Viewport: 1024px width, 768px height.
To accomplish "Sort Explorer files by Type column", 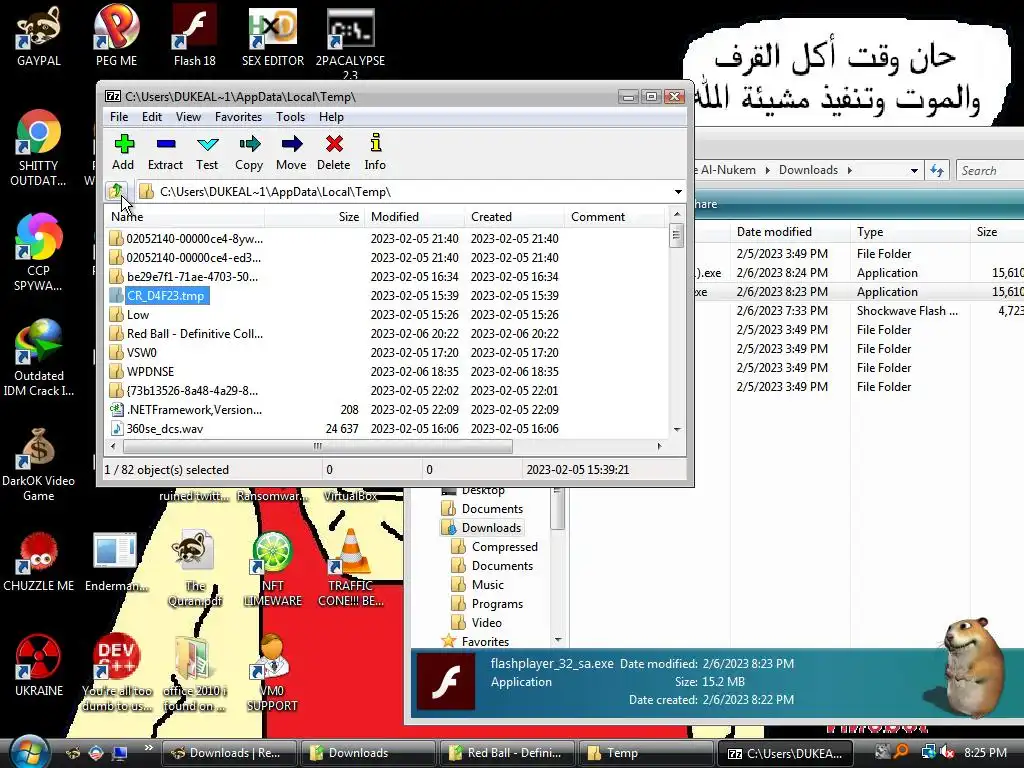I will (909, 232).
